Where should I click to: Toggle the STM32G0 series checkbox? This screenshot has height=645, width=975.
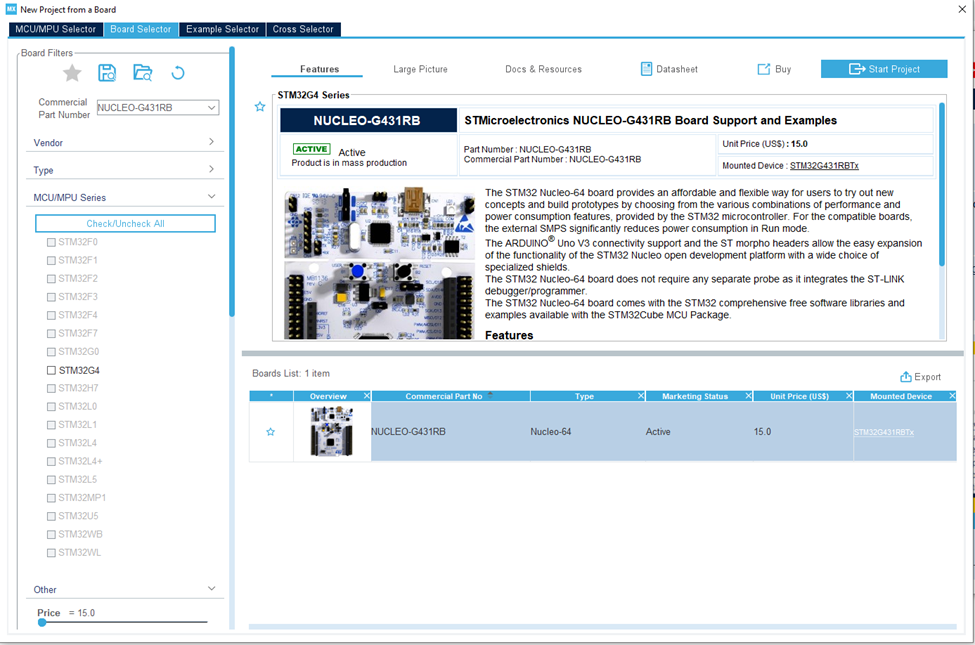pos(52,352)
